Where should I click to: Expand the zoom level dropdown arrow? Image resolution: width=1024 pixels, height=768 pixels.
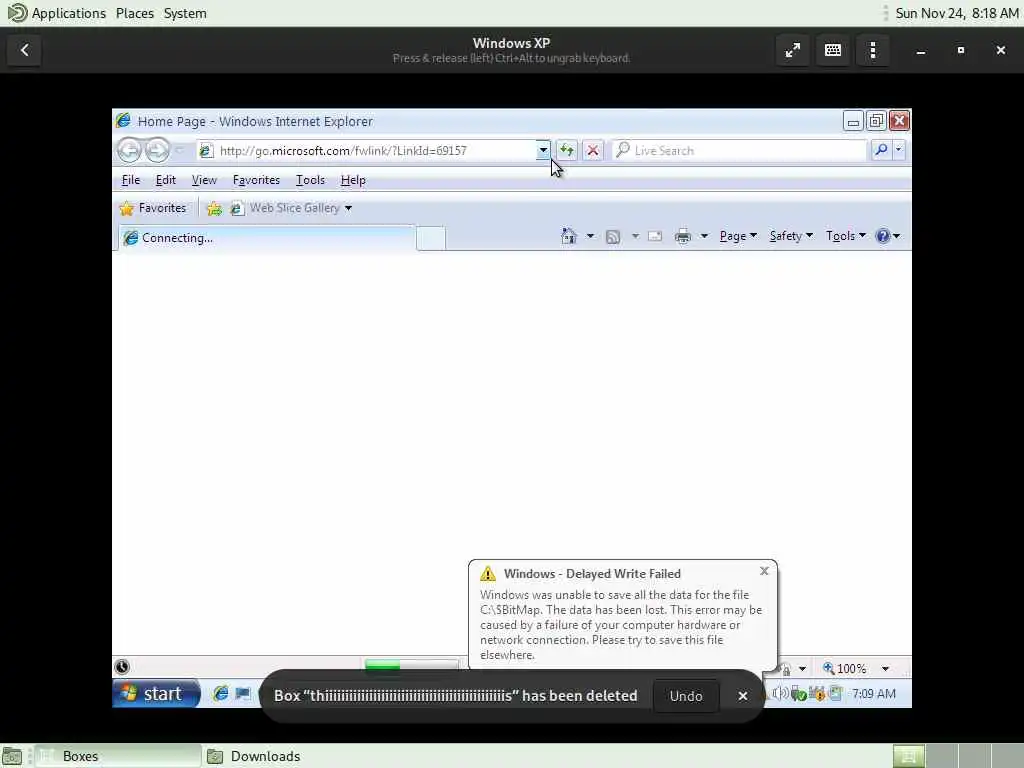(x=885, y=669)
